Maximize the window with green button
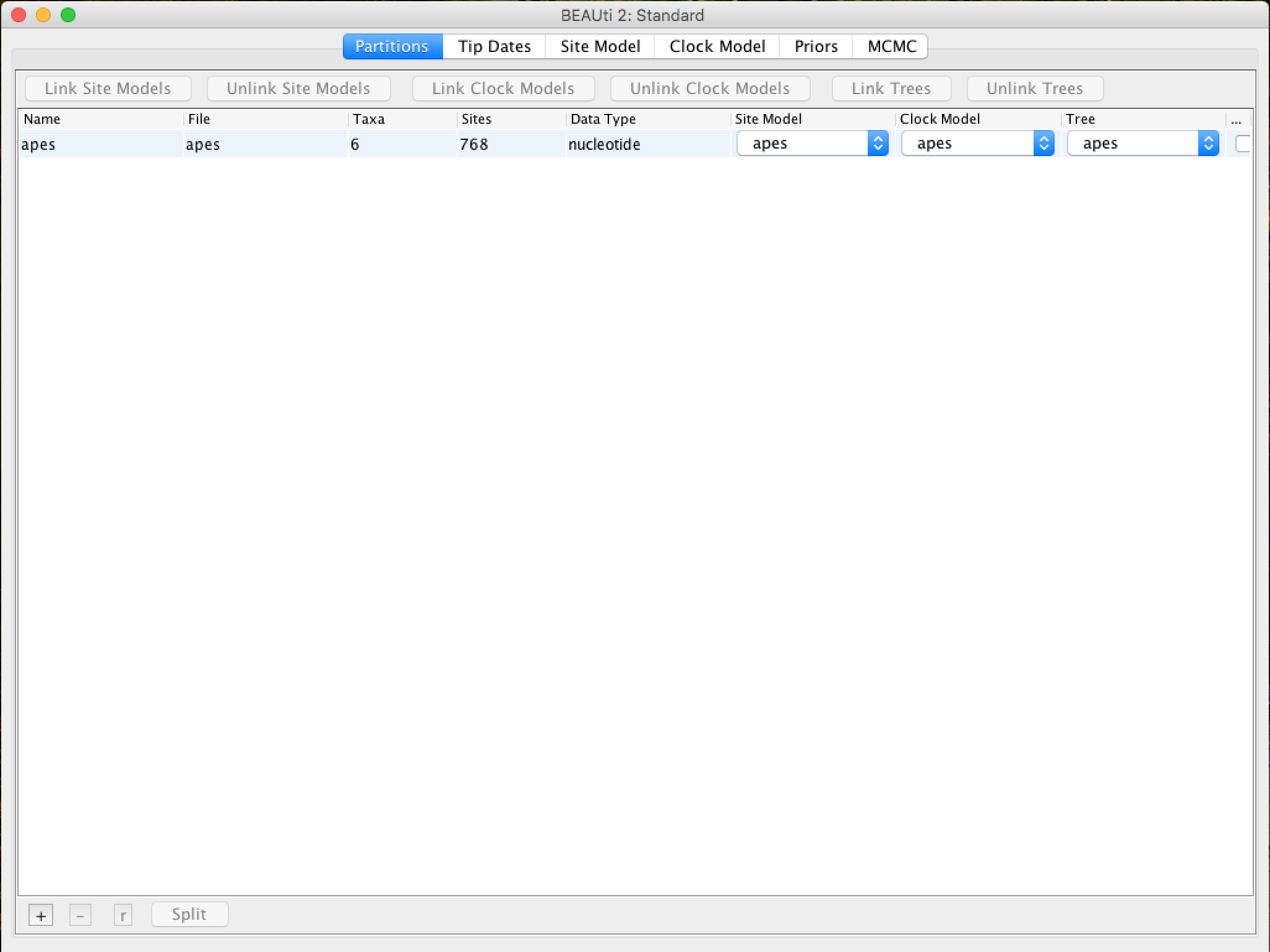 [68, 15]
